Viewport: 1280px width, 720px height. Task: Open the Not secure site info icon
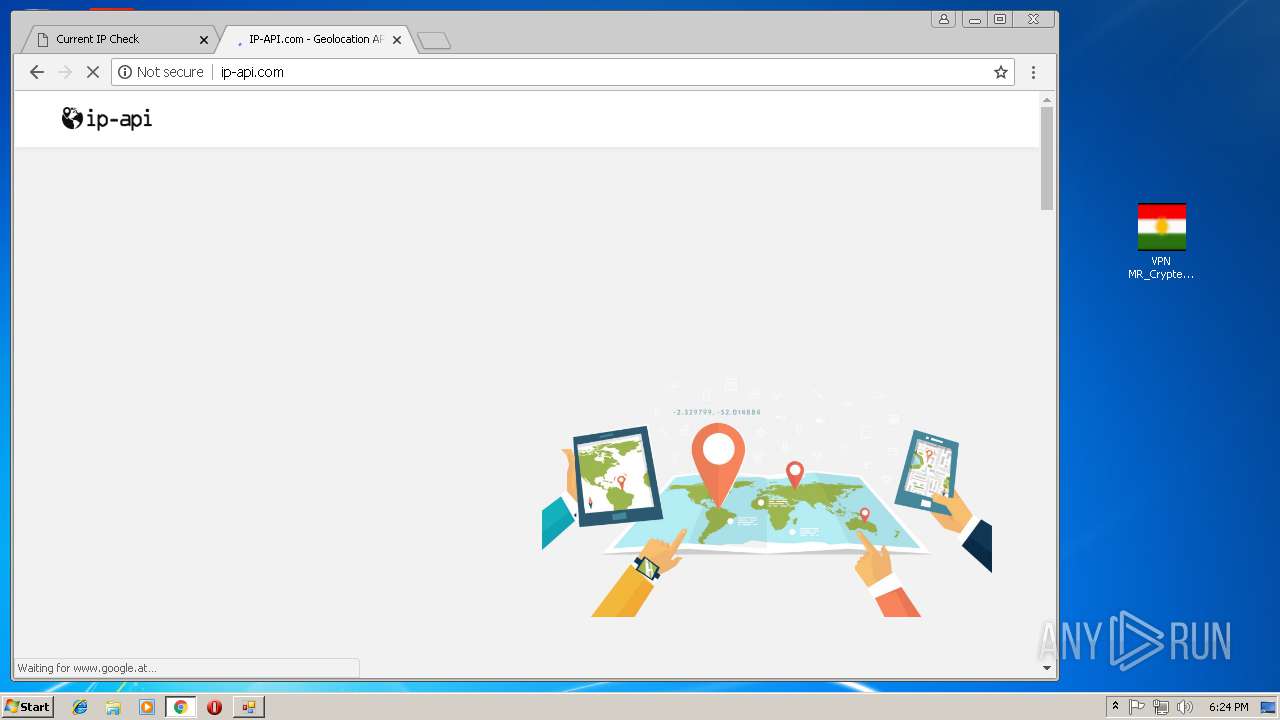[x=125, y=72]
